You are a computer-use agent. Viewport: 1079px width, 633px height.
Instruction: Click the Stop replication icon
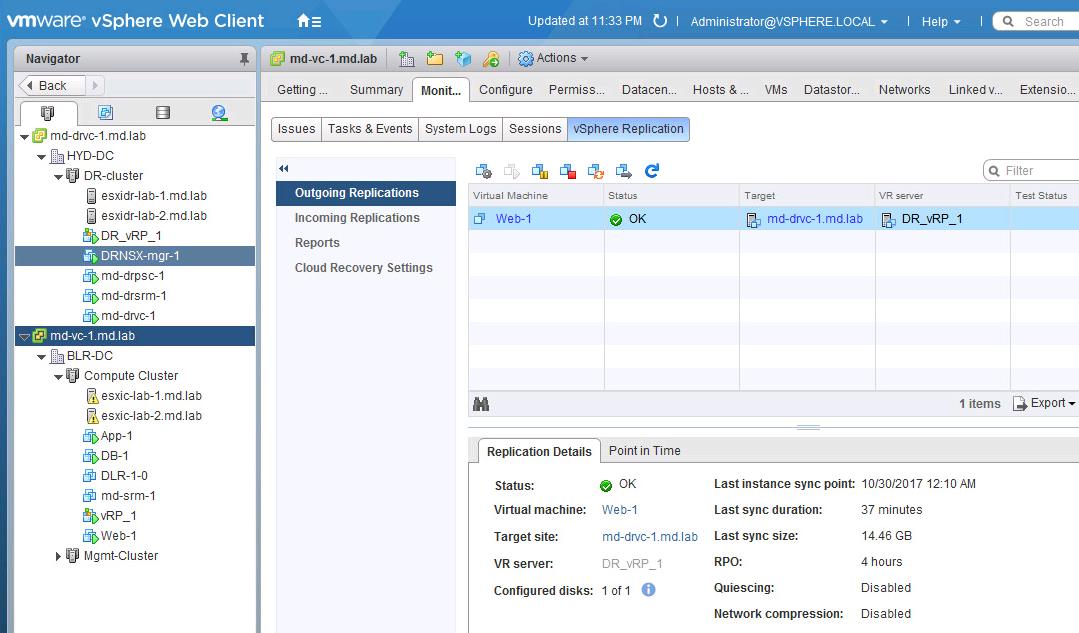tap(568, 171)
